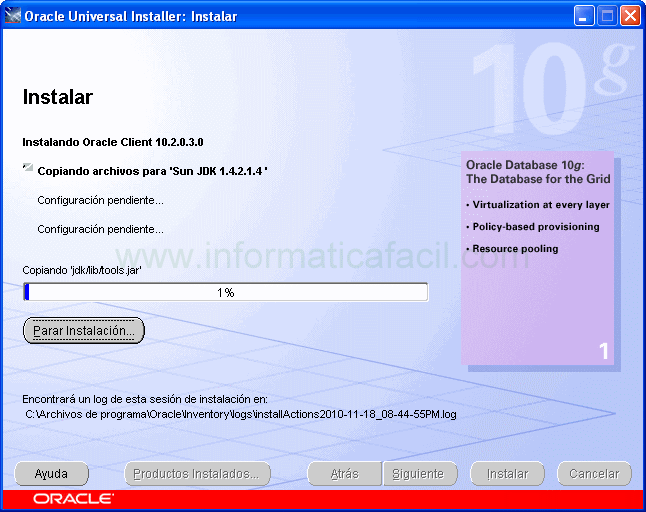Viewport: 646px width, 512px height.
Task: Close the Oracle Universal Installer window
Action: click(x=630, y=16)
